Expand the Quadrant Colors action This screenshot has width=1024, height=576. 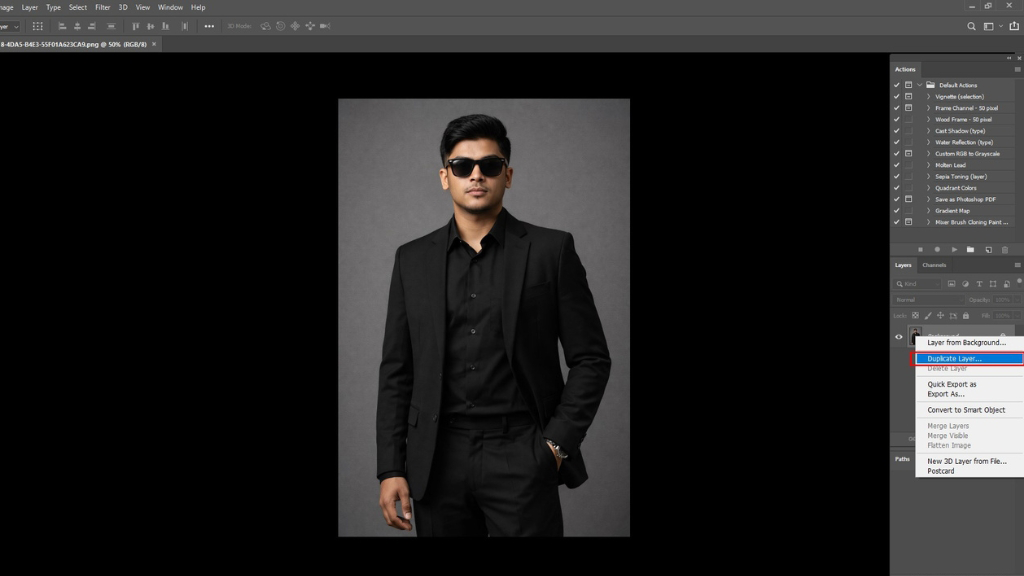(x=929, y=188)
